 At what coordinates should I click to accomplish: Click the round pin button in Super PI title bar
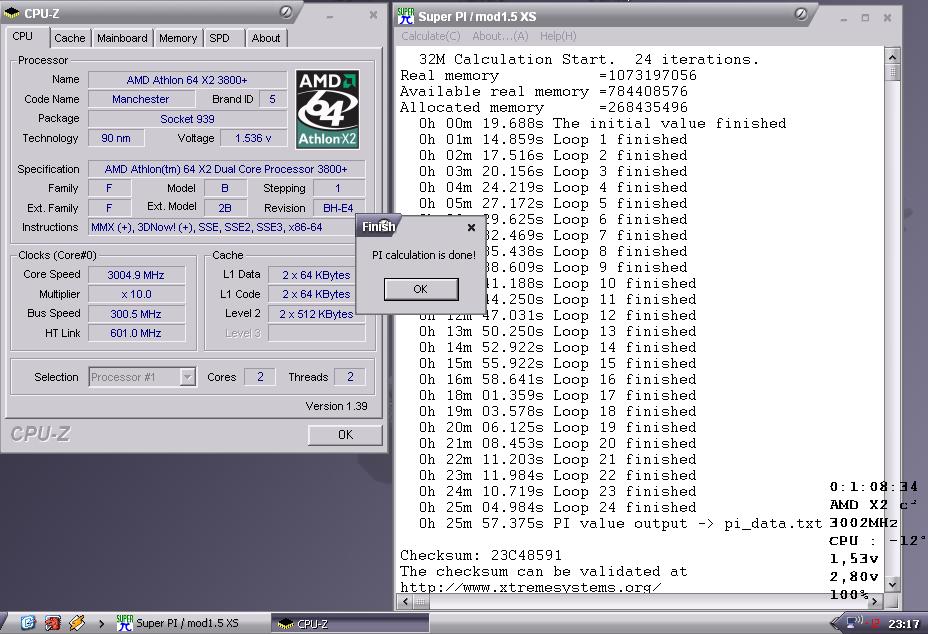[800, 14]
